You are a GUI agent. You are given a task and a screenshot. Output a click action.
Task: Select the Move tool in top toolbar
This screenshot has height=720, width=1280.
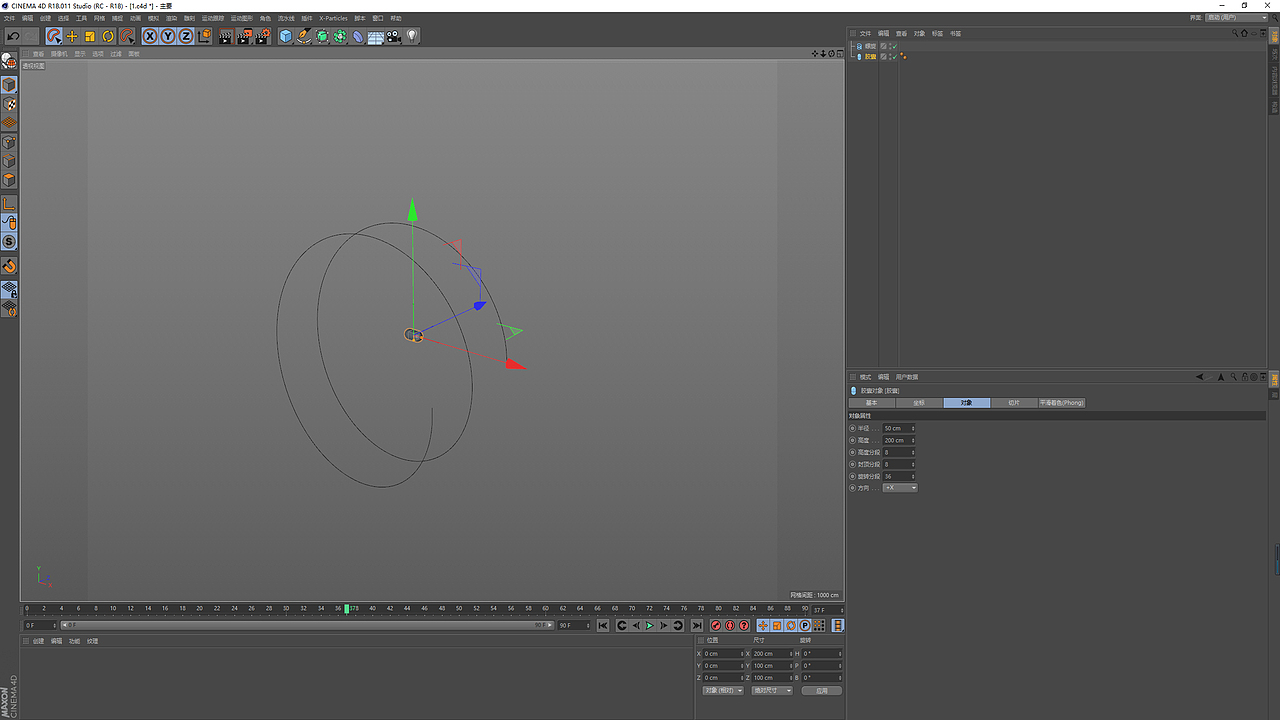pos(72,36)
